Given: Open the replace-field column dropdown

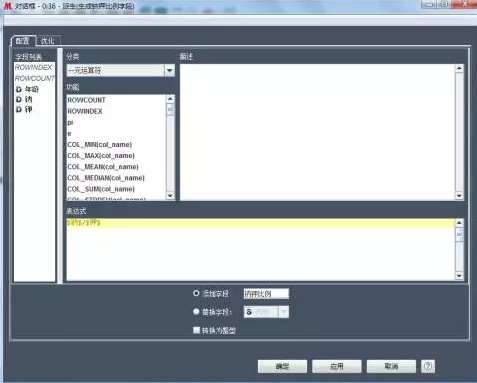Looking at the screenshot, I should (x=284, y=312).
